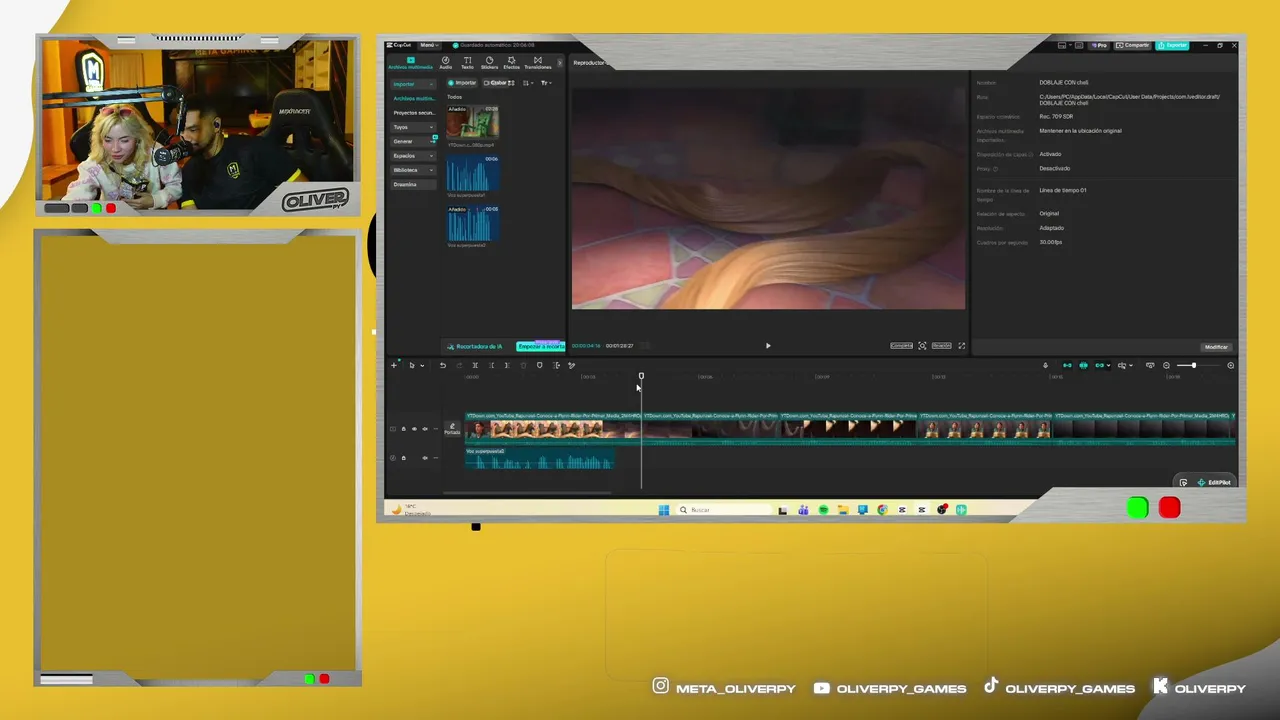Open the Transiciones tab
1280x720 pixels.
click(x=537, y=63)
